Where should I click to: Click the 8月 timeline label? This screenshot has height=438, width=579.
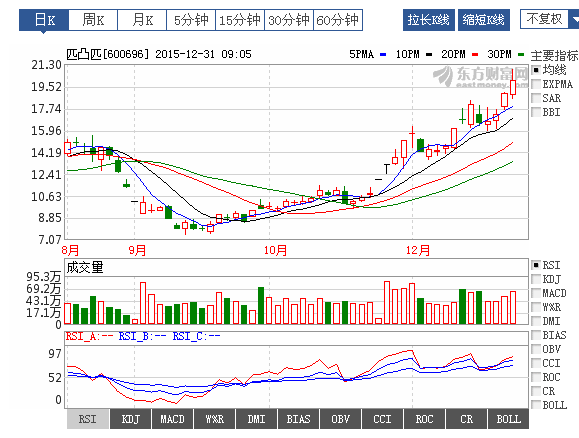pos(70,250)
